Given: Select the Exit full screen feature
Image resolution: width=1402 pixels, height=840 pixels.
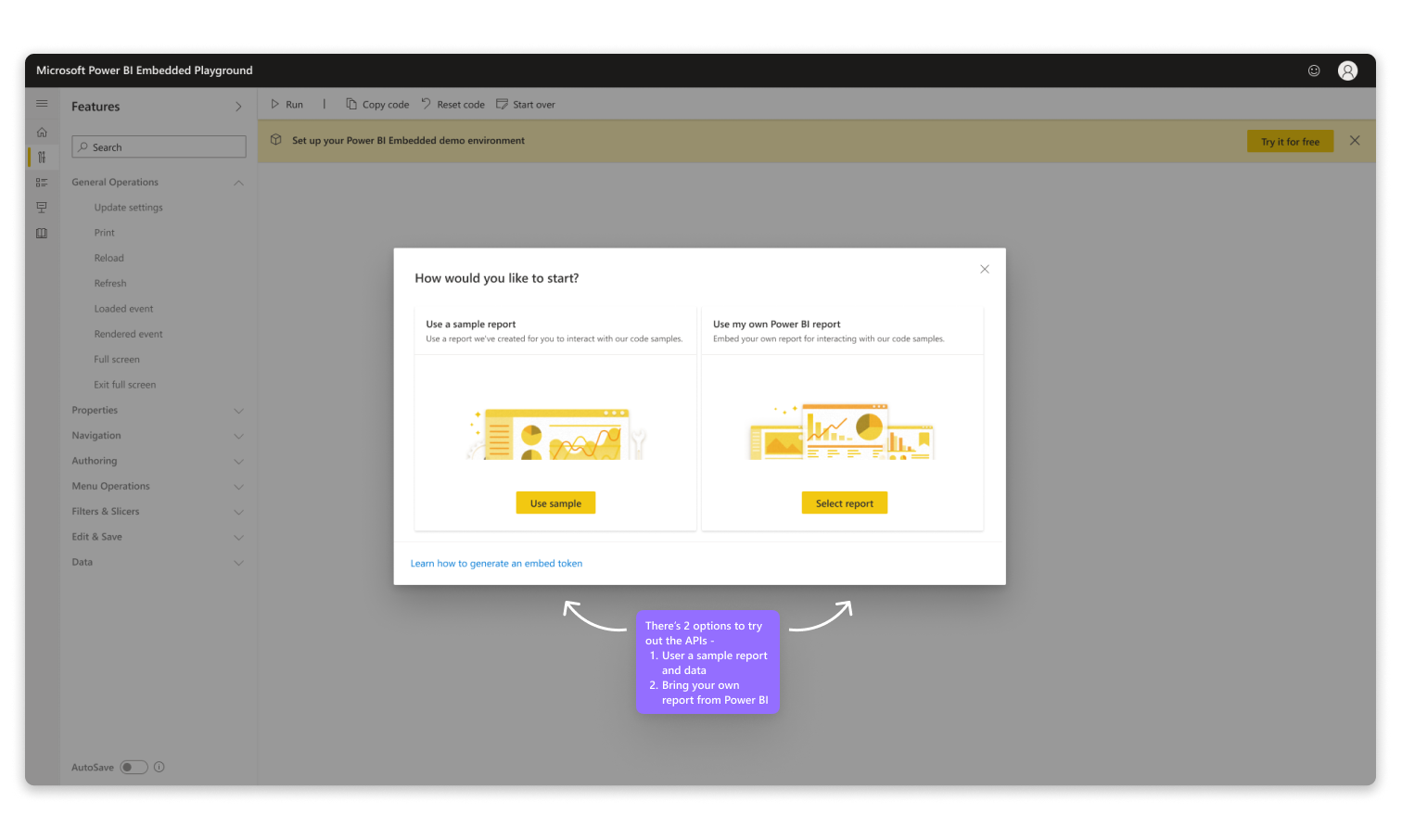Looking at the screenshot, I should pyautogui.click(x=125, y=385).
